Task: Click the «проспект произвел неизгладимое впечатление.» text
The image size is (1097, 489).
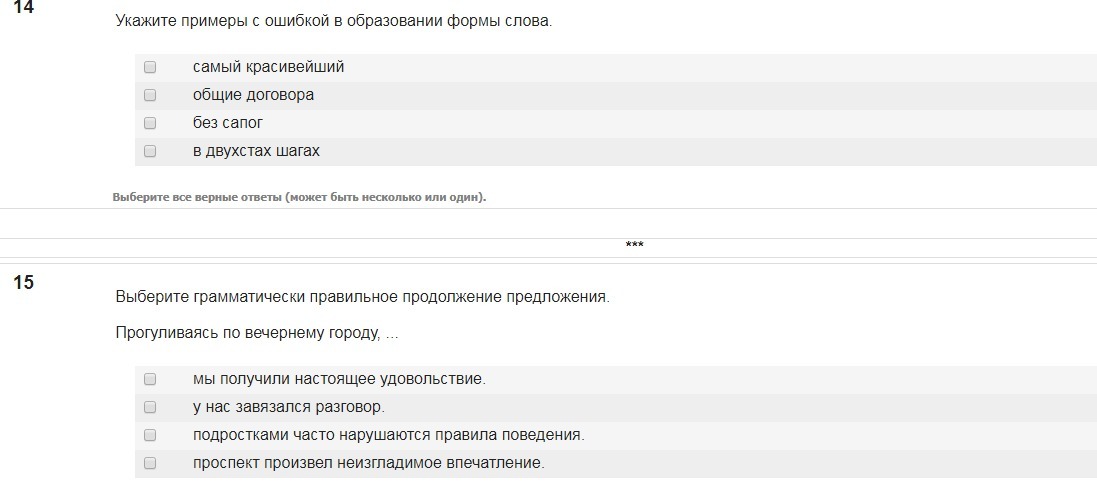Action: [x=369, y=463]
